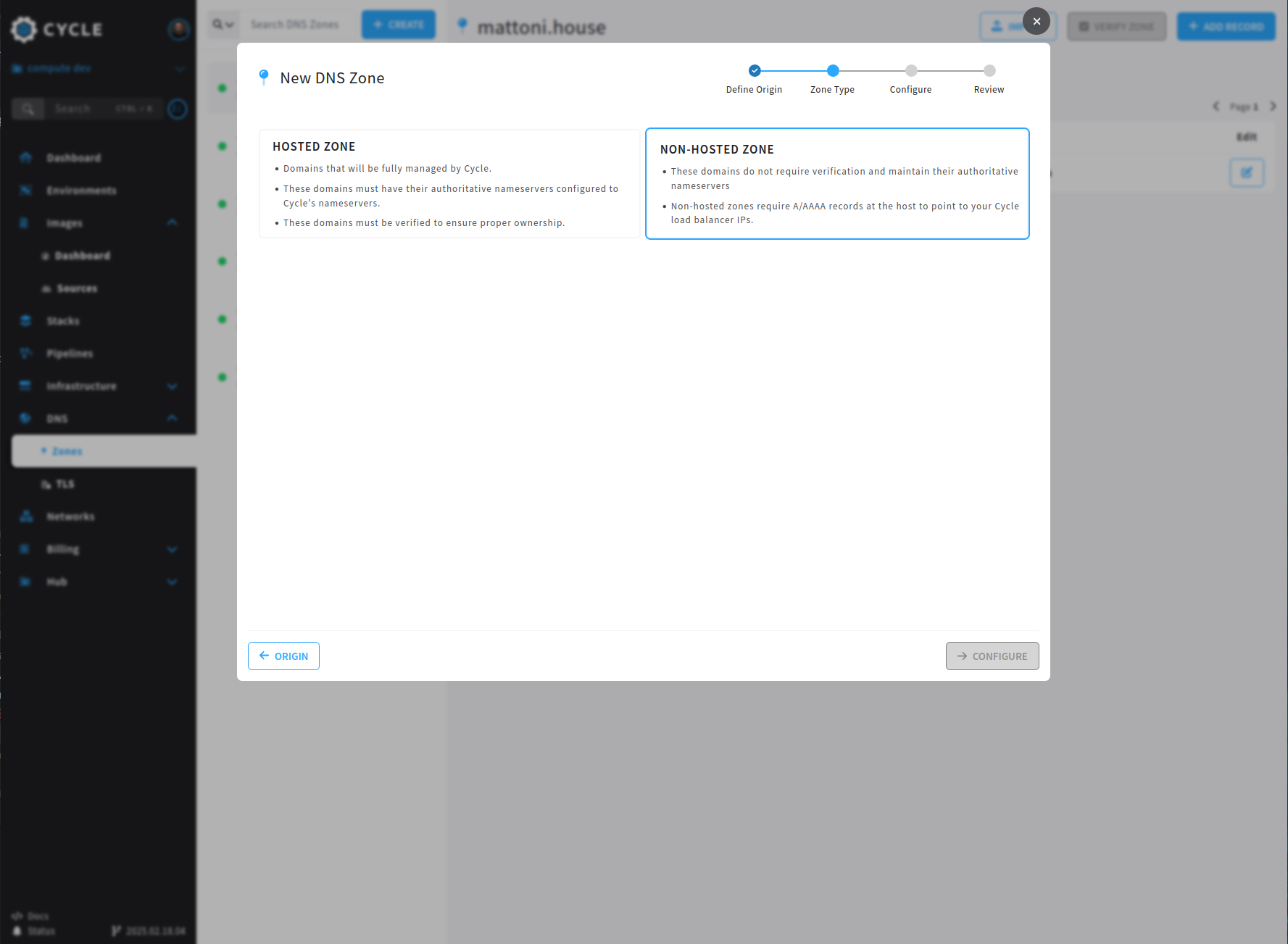Click the Hub icon in sidebar
1288x944 pixels.
[x=26, y=582]
